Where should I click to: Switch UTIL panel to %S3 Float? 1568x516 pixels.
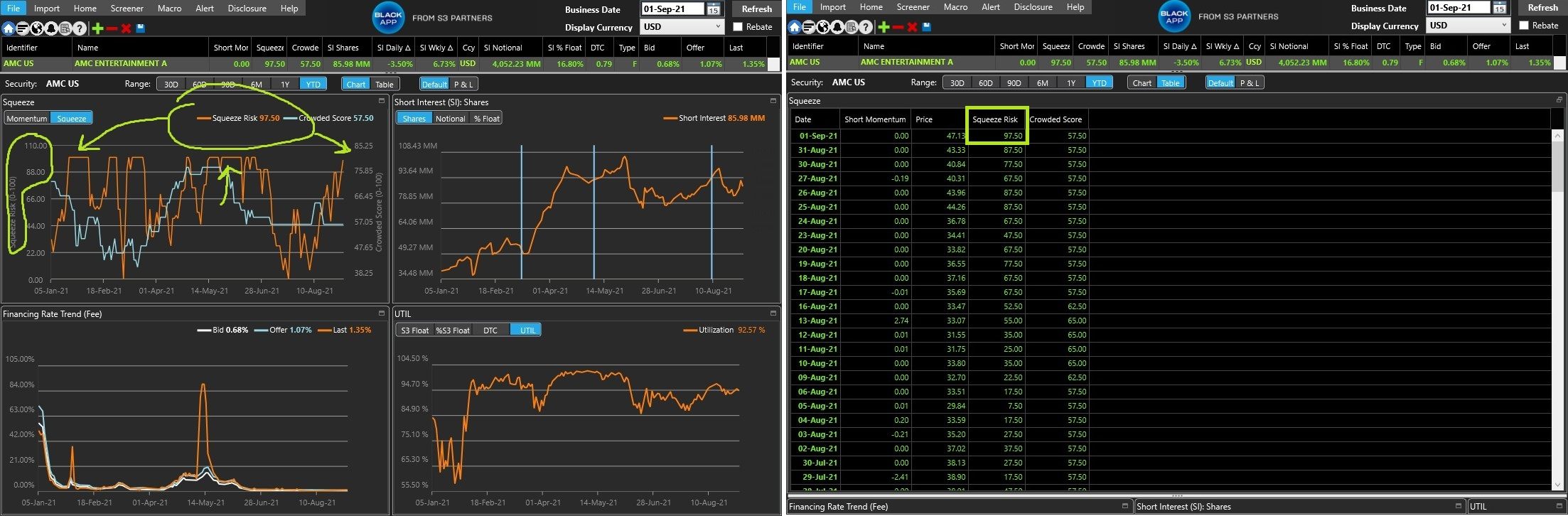(453, 330)
